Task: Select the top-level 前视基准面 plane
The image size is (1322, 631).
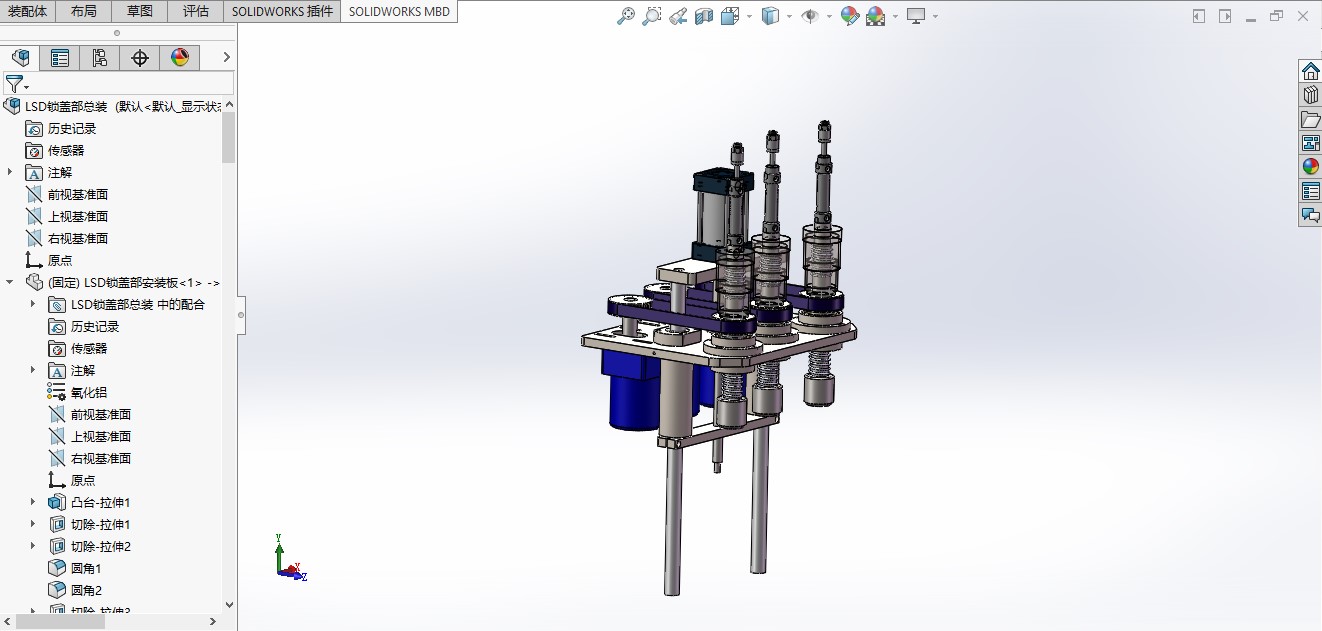Action: (x=66, y=194)
